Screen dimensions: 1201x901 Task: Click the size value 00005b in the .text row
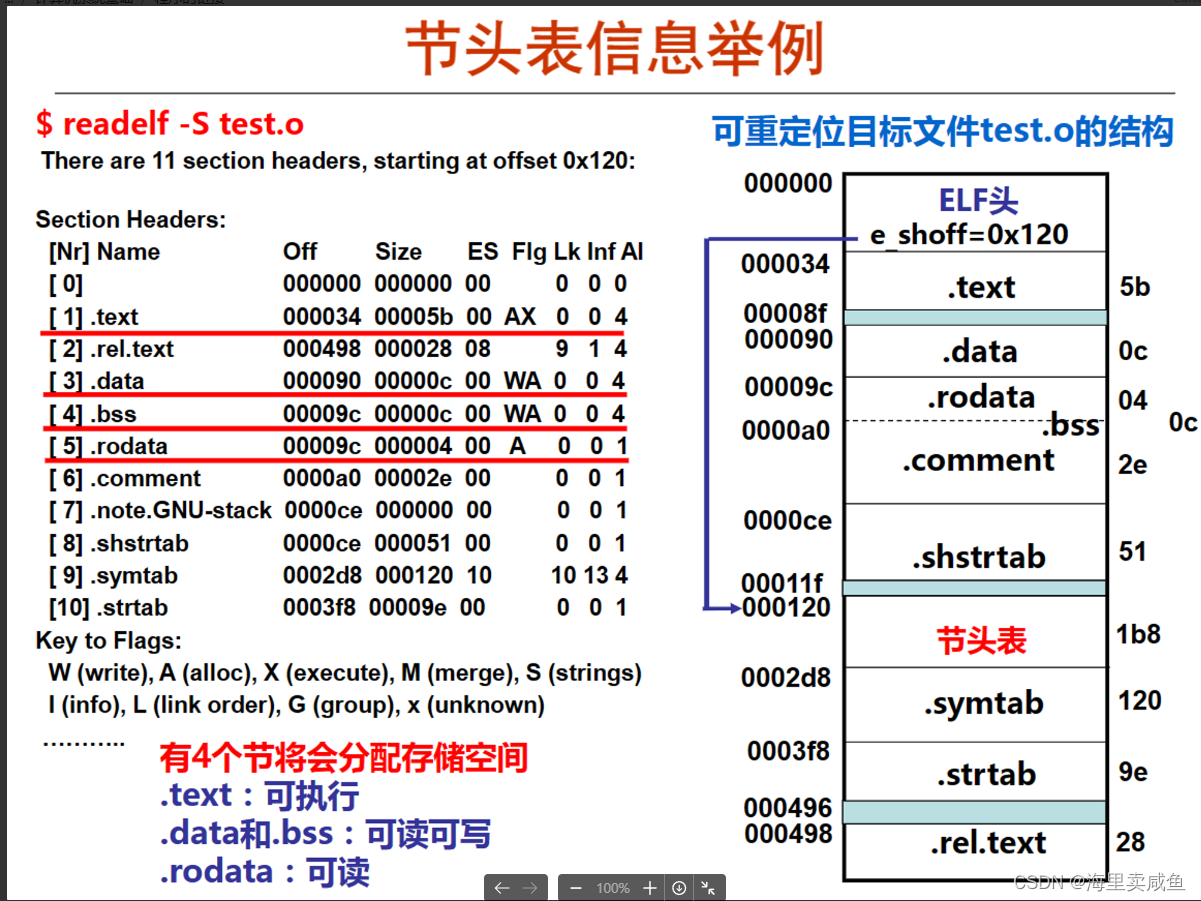click(x=414, y=317)
